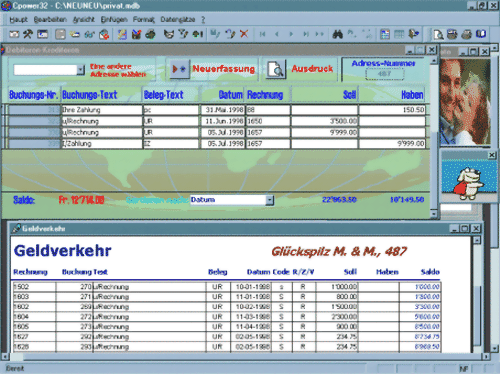Select the 'Ihre Zahlung' booking text cell
Image resolution: width=500 pixels, height=374 pixels.
(102, 110)
